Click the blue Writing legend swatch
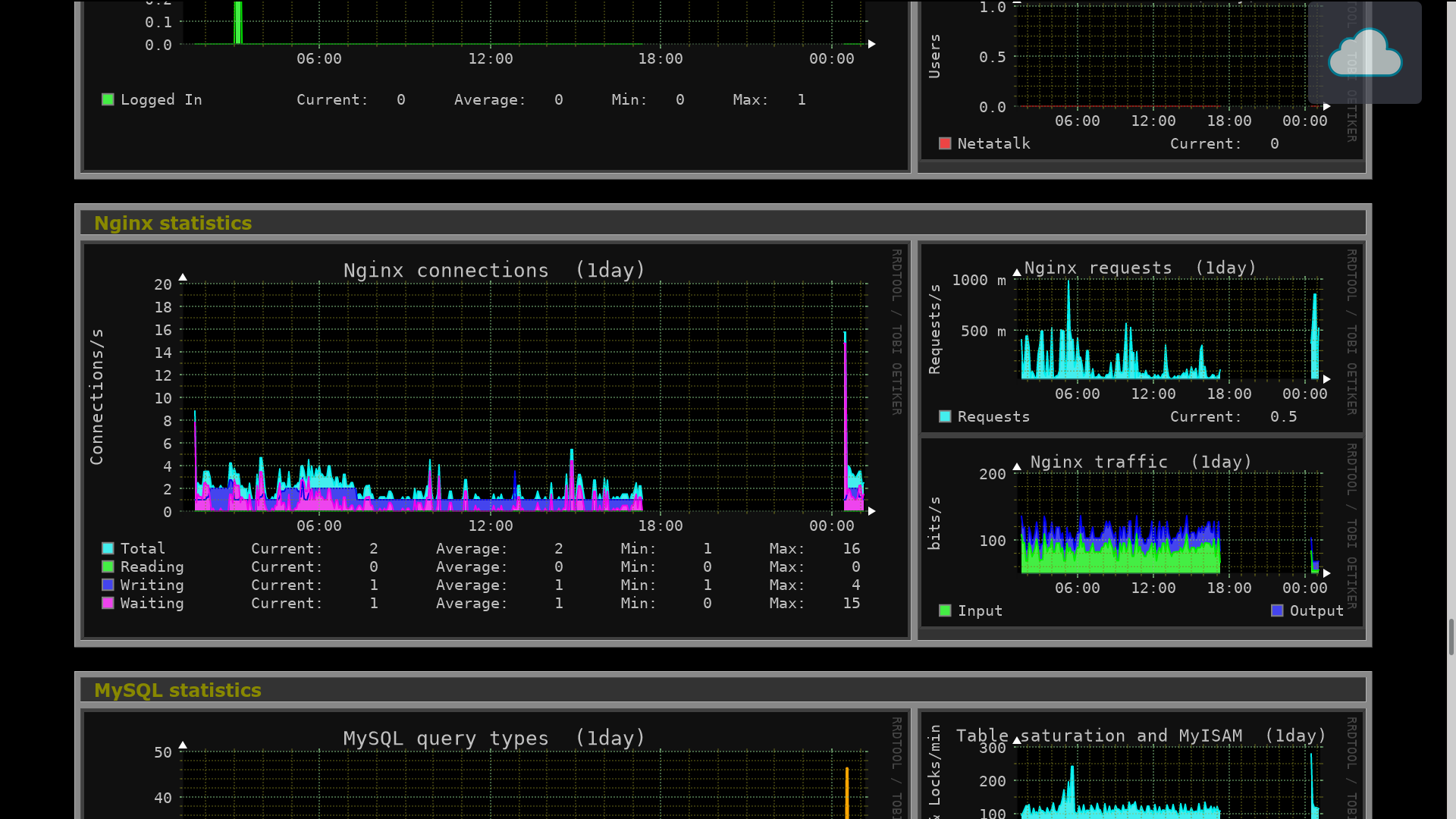Viewport: 1456px width, 819px height. click(108, 585)
